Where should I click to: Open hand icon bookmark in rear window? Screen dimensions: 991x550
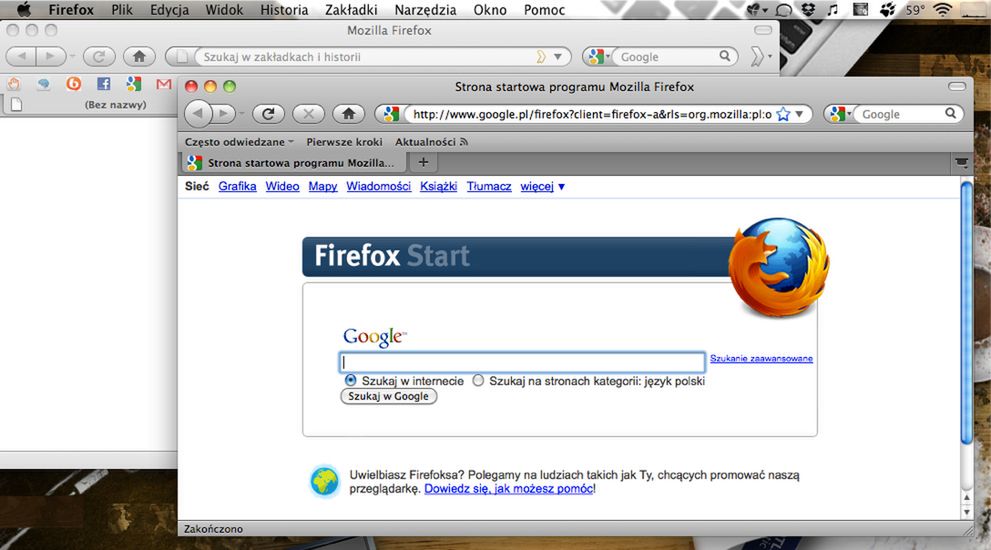pos(14,83)
